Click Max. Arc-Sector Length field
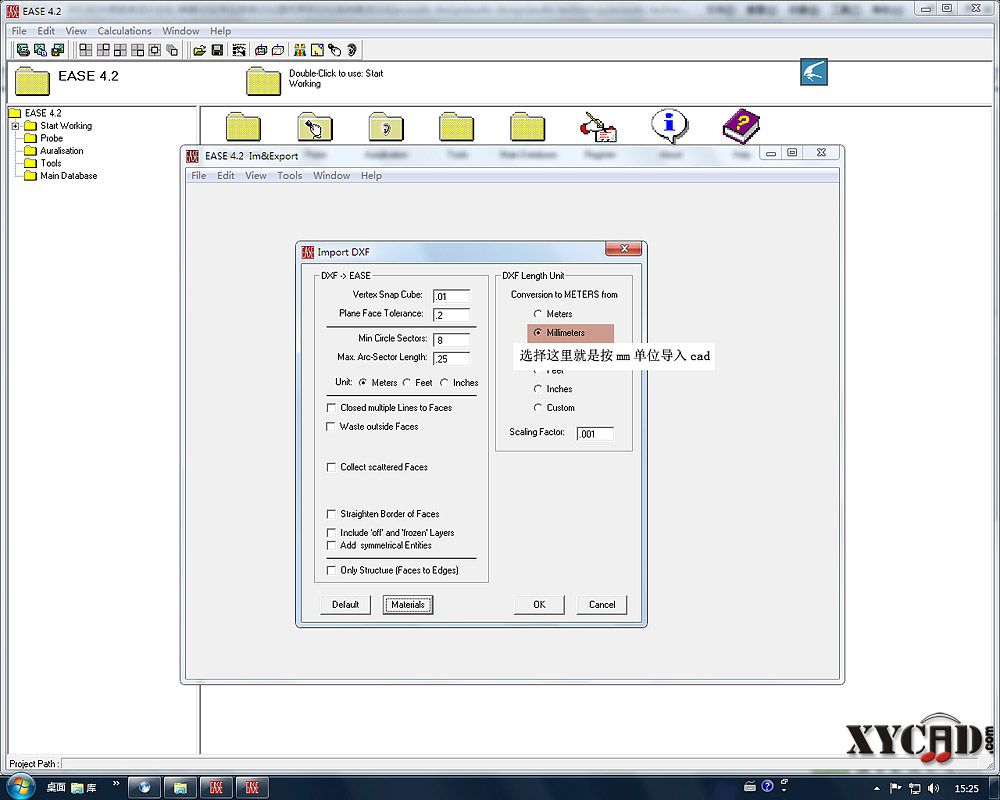Viewport: 1000px width, 800px height. coord(451,359)
